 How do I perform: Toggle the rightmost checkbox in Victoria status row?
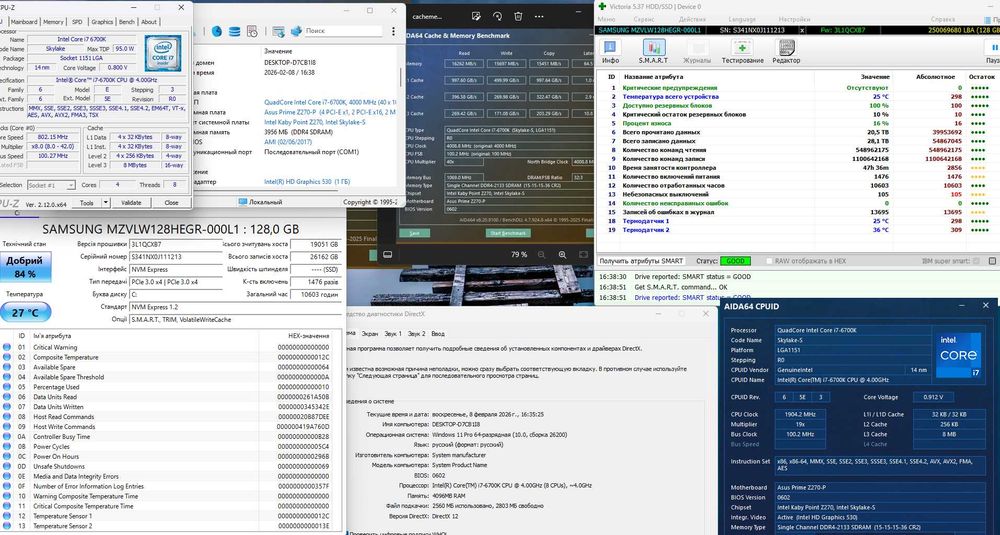(x=992, y=261)
